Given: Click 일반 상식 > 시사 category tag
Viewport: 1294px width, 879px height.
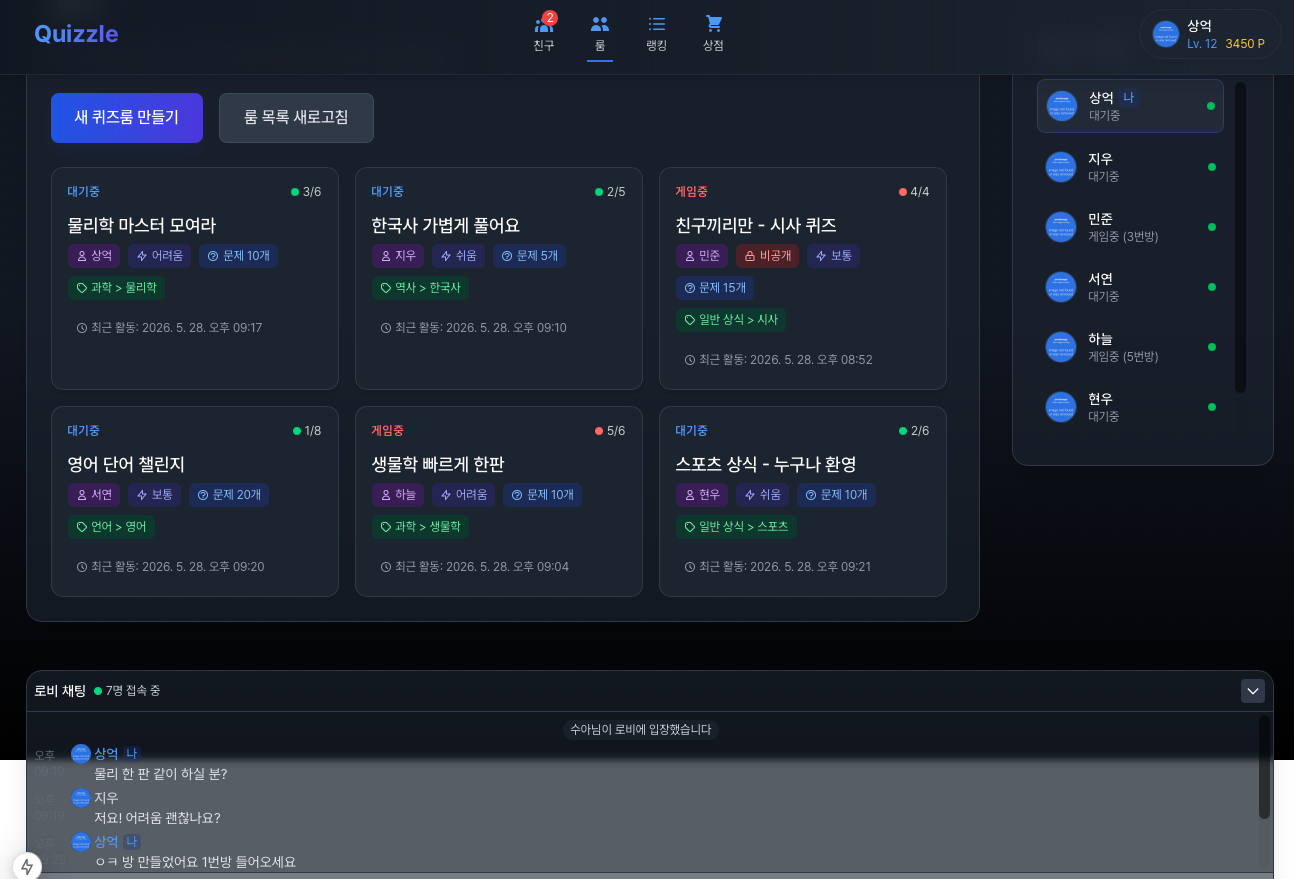Looking at the screenshot, I should [x=731, y=320].
